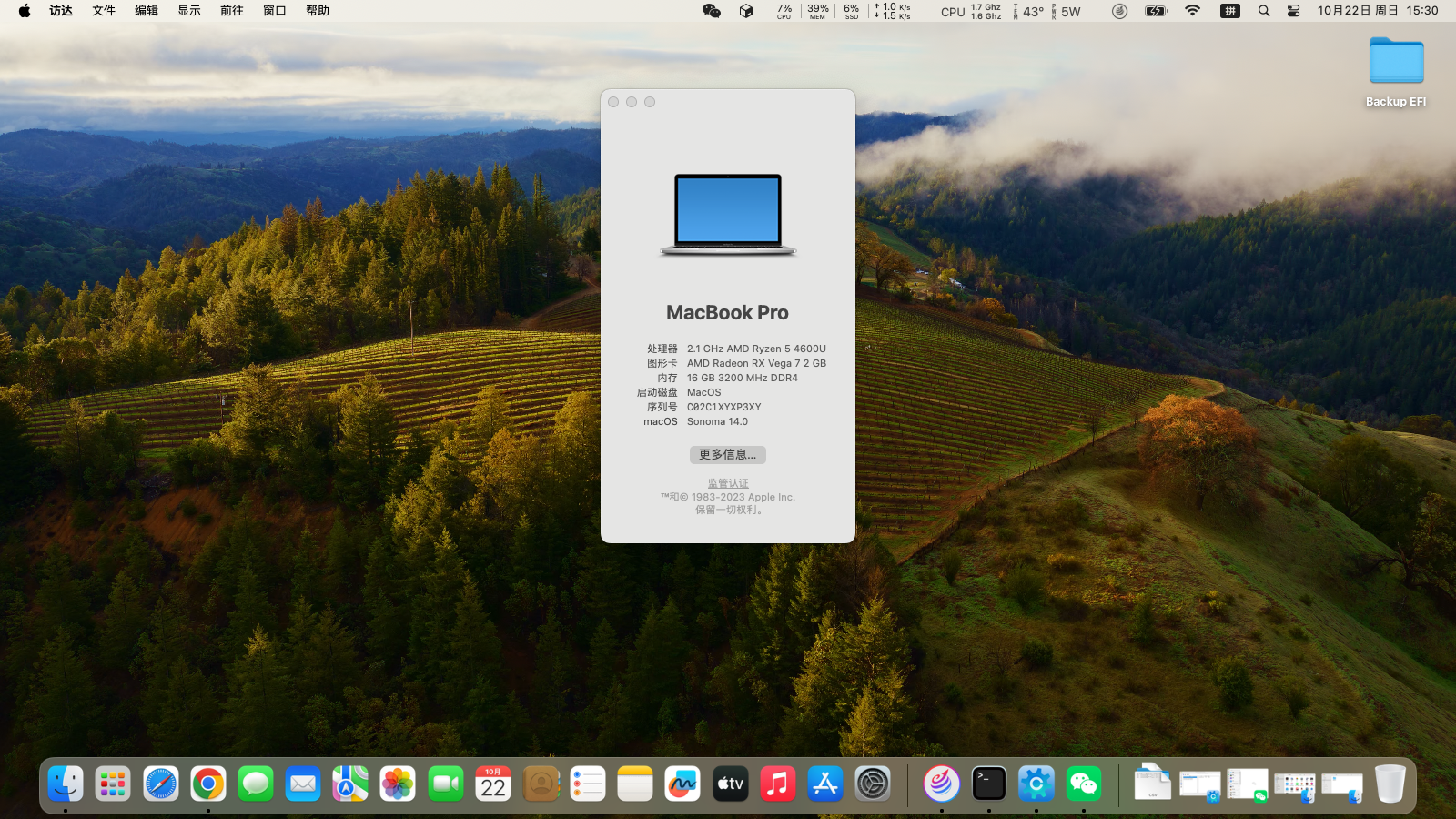The width and height of the screenshot is (1456, 819).
Task: Open App Store in the Dock
Action: pyautogui.click(x=825, y=784)
